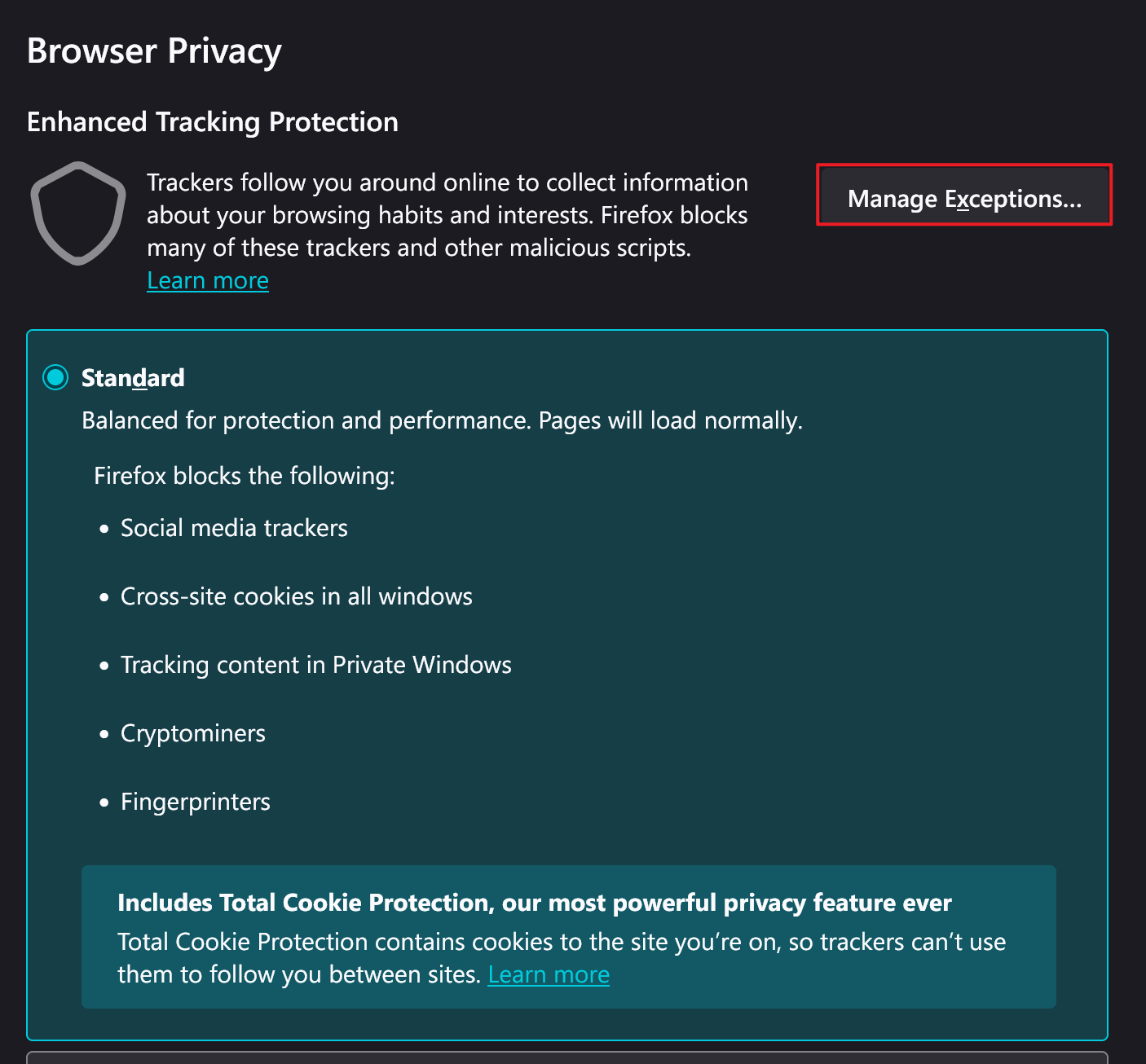Click the bullet point before Social media trackers
This screenshot has height=1064, width=1146.
pos(104,529)
